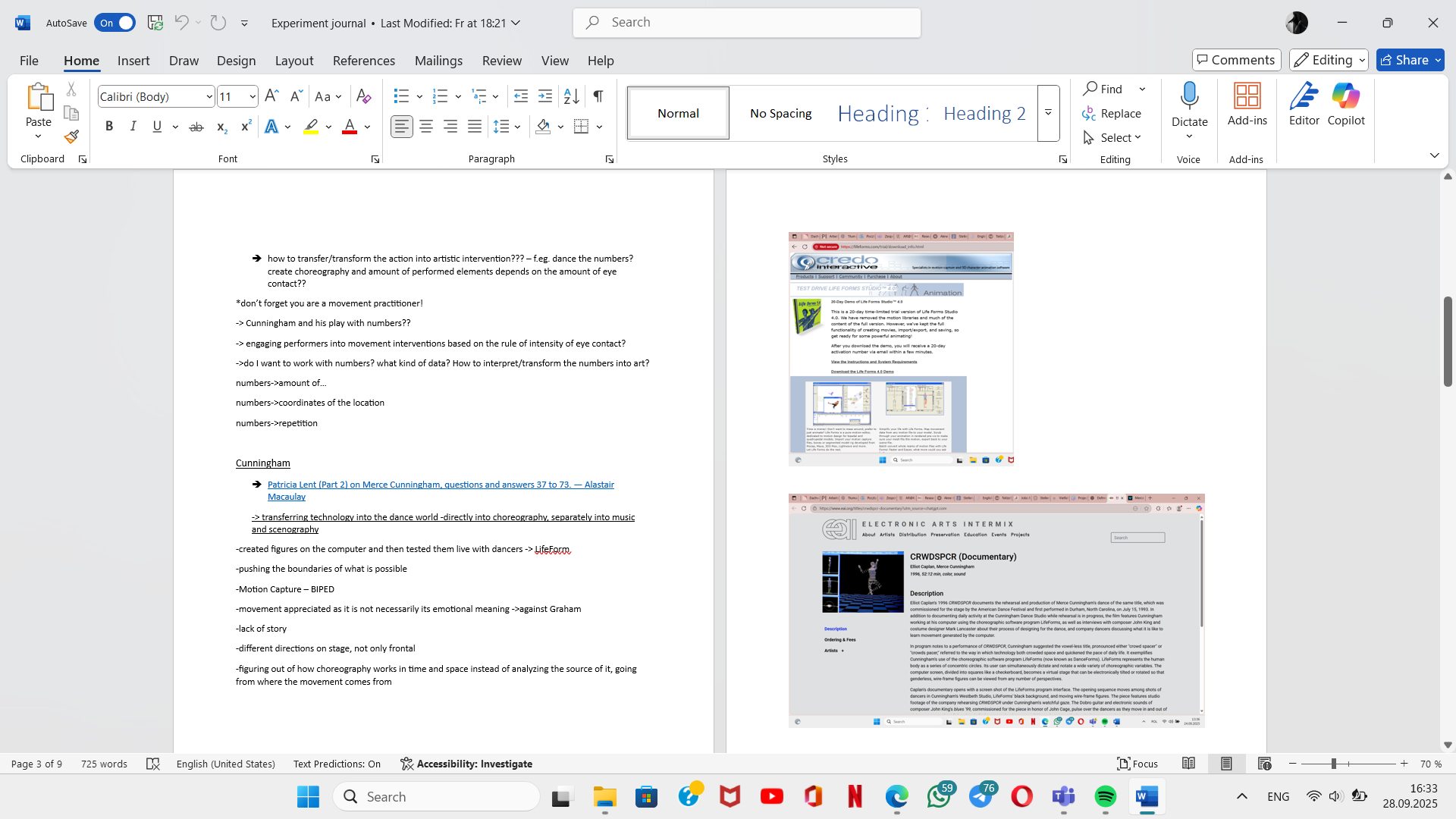This screenshot has width=1456, height=819.
Task: Toggle bold formatting
Action: pos(109,127)
